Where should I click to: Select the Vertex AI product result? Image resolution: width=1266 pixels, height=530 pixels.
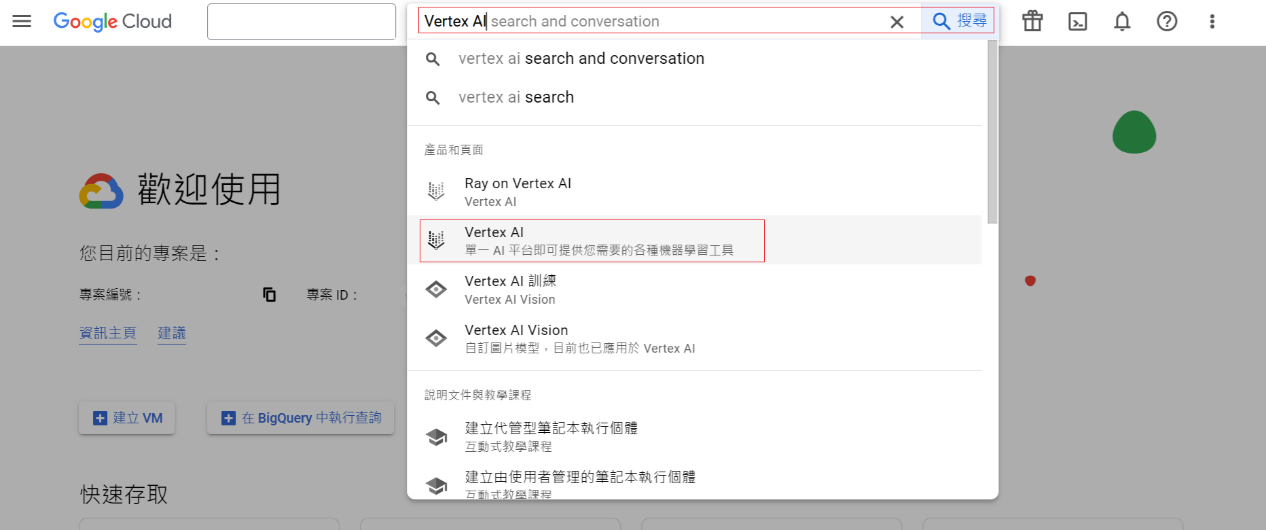tap(592, 241)
